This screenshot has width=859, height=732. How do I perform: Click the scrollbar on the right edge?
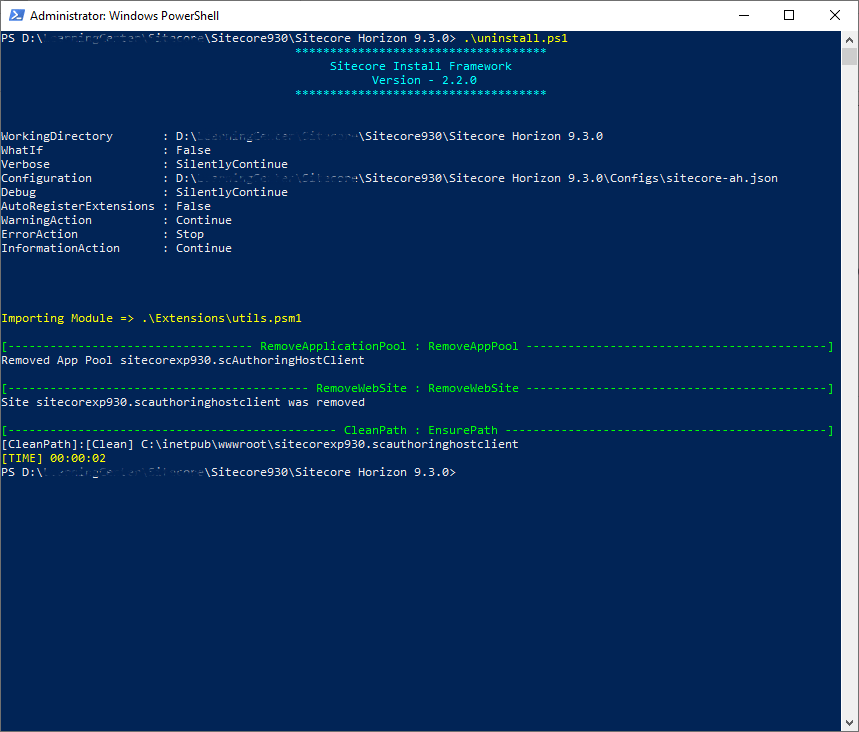tap(851, 300)
